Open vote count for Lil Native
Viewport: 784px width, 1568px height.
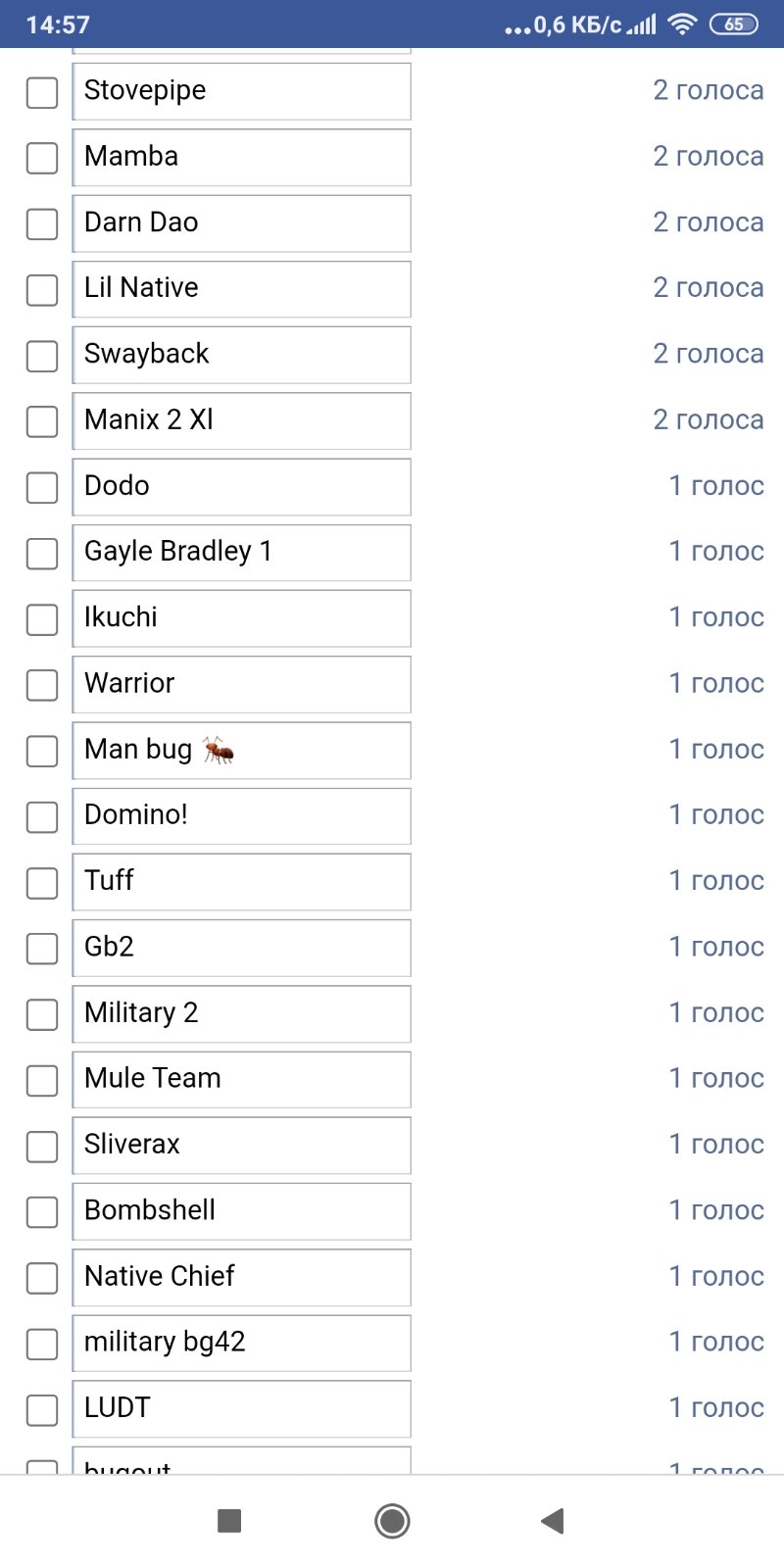(708, 288)
